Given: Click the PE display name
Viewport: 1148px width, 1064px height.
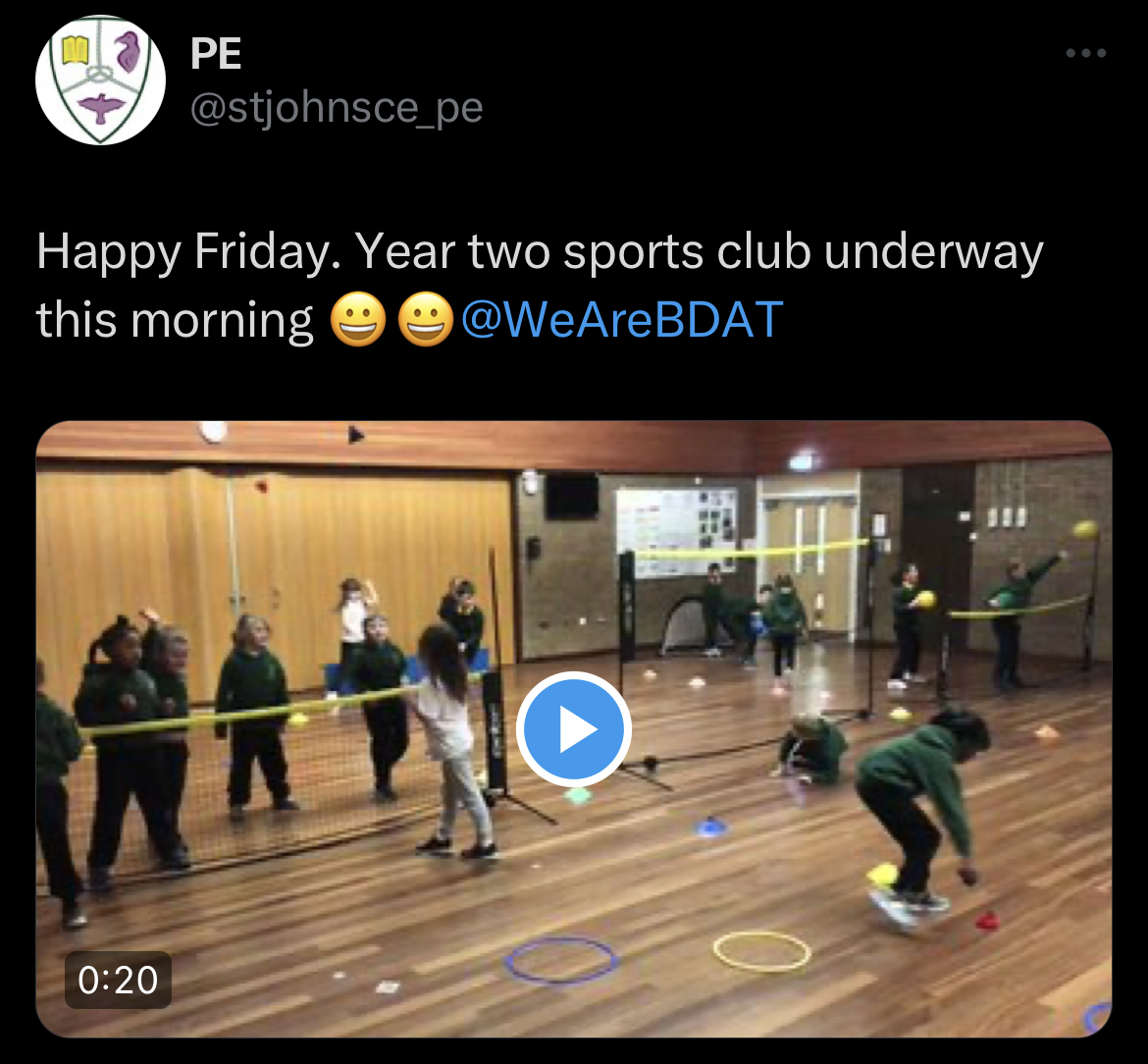Looking at the screenshot, I should 215,53.
